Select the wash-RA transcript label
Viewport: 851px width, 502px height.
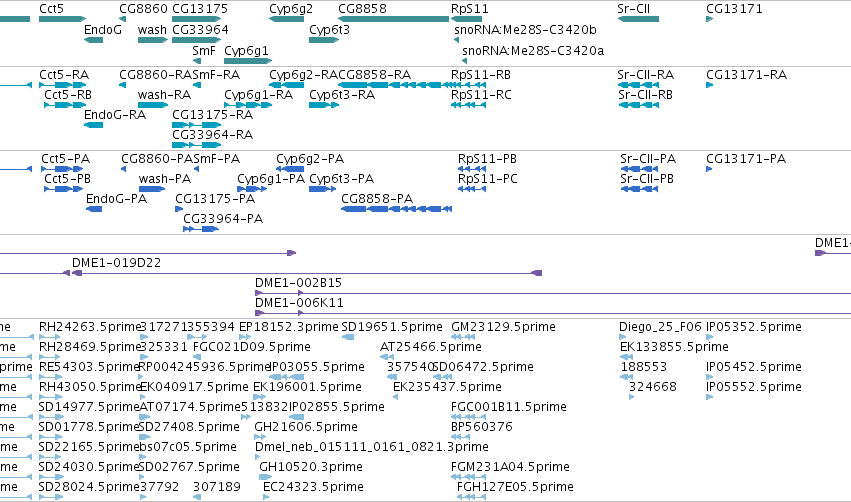click(164, 95)
